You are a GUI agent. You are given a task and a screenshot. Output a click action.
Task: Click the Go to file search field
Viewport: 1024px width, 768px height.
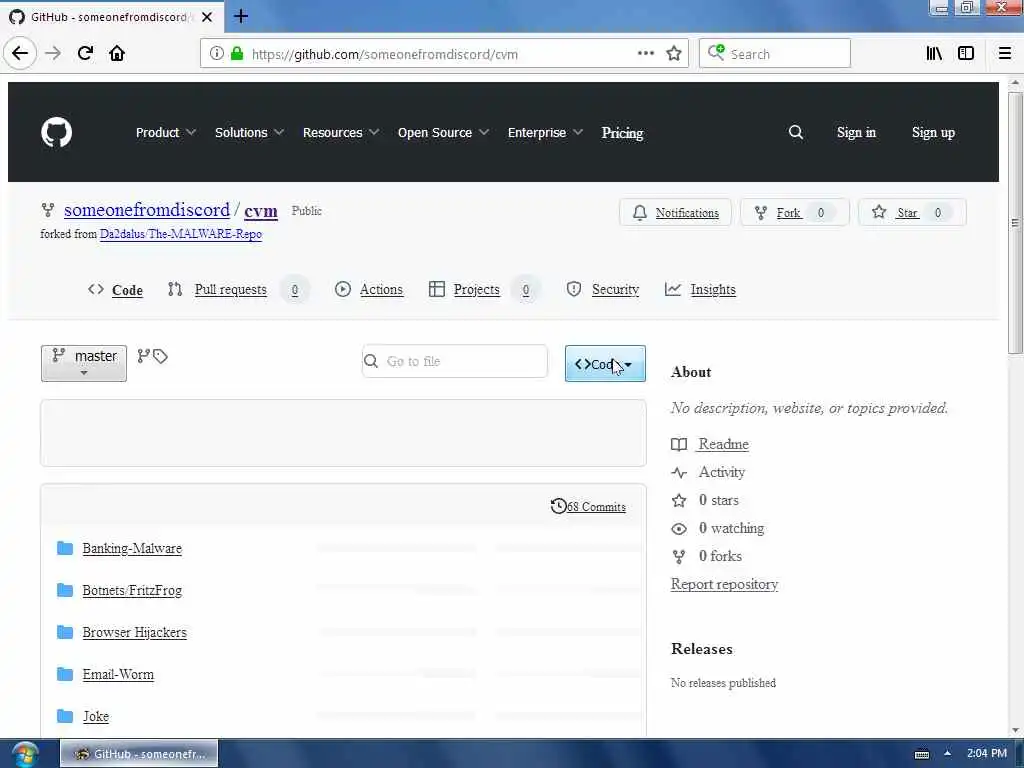[455, 361]
